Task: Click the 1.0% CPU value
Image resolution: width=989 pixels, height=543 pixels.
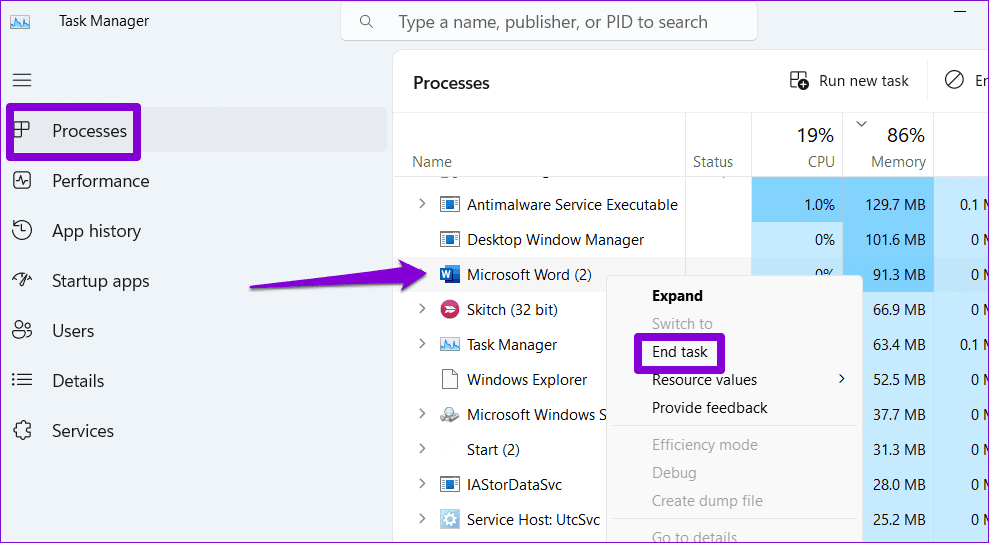Action: point(819,204)
